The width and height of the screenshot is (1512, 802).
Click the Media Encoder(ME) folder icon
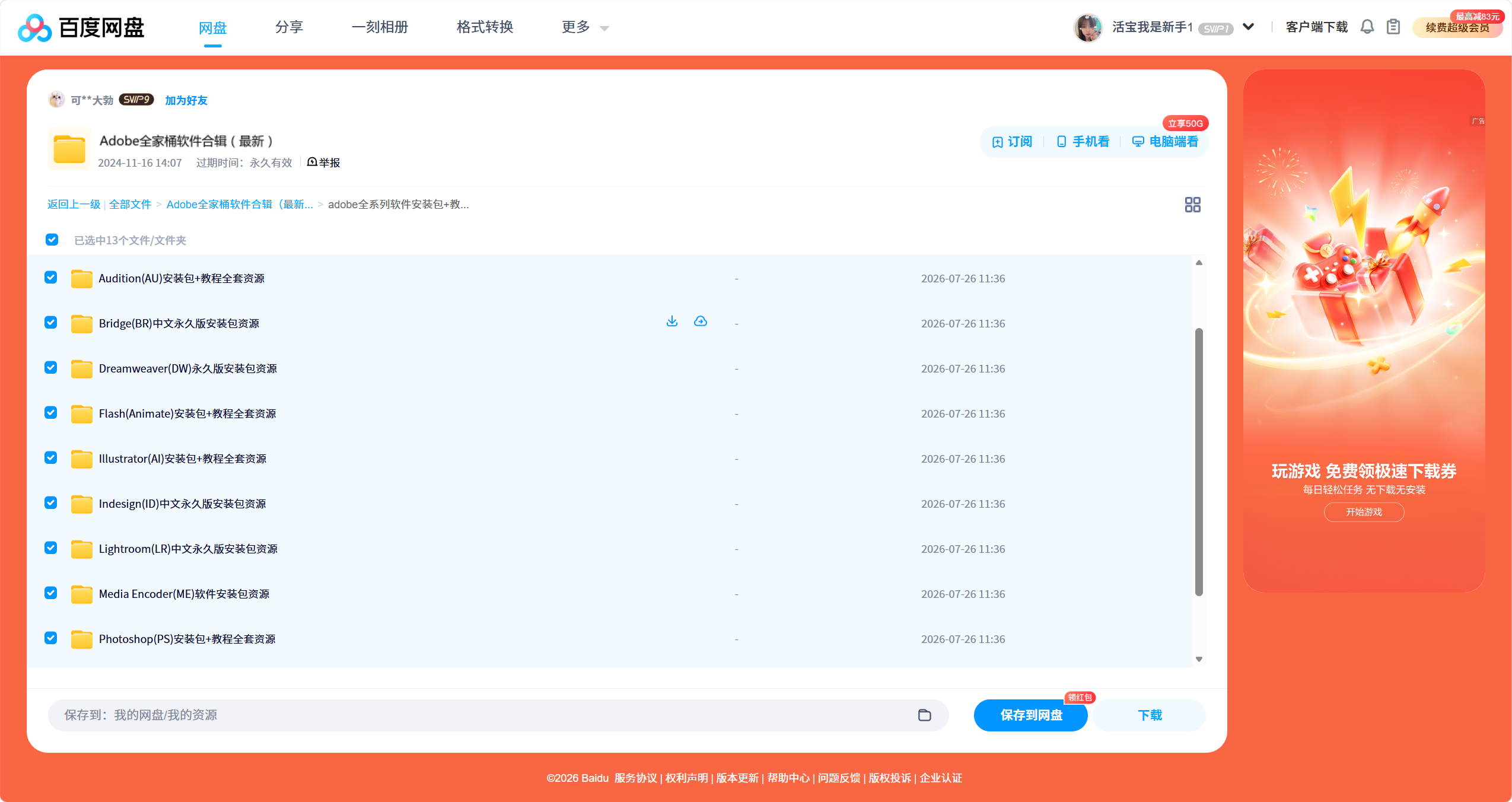[82, 594]
